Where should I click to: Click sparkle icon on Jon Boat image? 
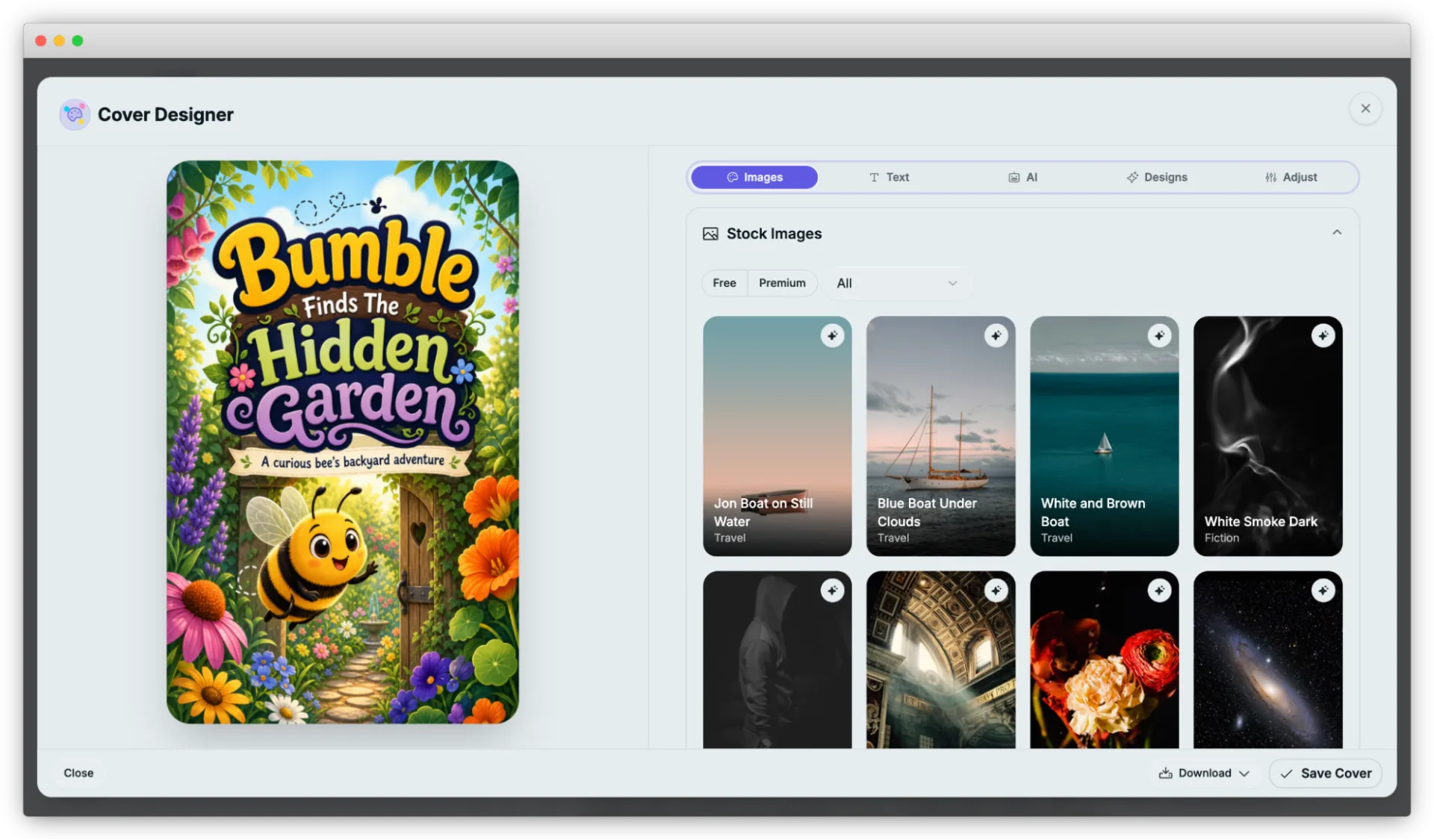pyautogui.click(x=832, y=336)
